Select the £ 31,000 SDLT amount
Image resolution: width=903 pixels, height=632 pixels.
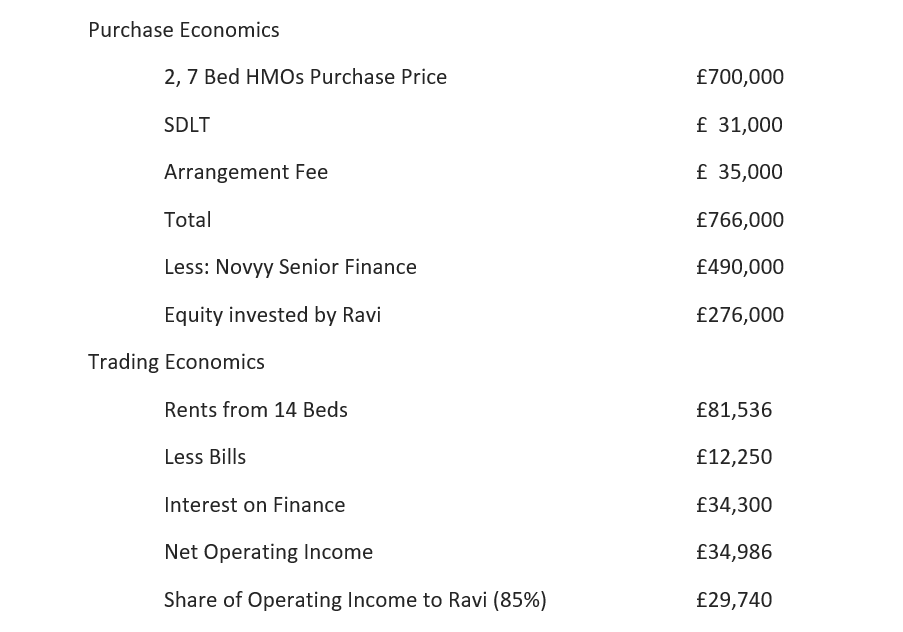pos(739,125)
